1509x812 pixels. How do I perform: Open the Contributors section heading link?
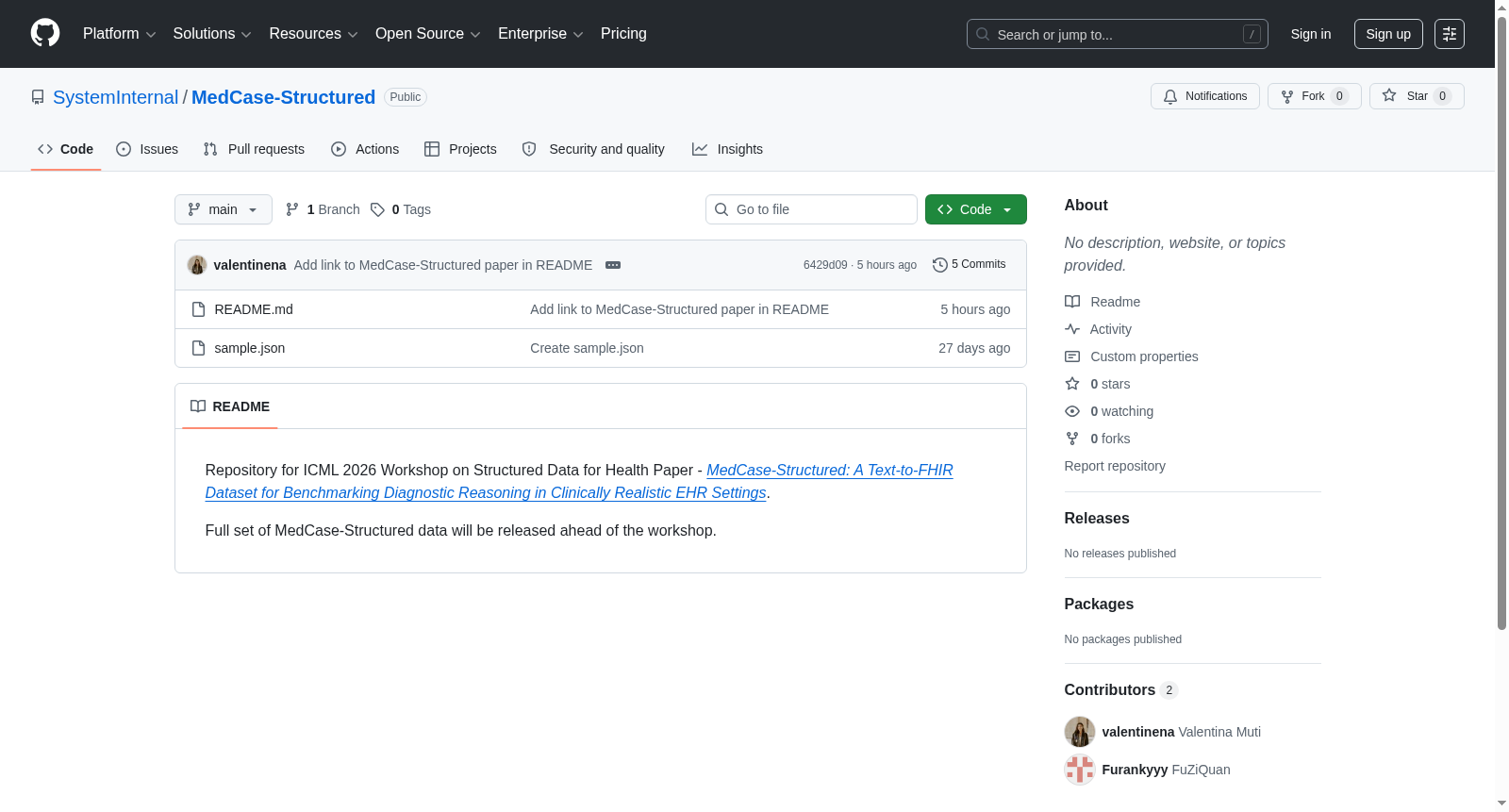1121,690
